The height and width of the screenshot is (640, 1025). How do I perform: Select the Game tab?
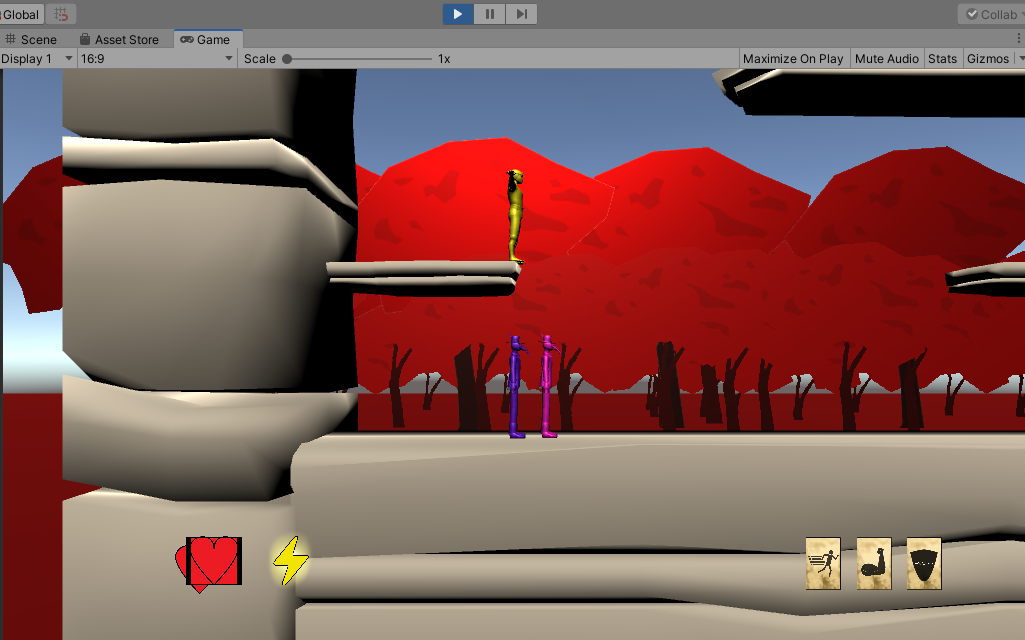pyautogui.click(x=207, y=39)
